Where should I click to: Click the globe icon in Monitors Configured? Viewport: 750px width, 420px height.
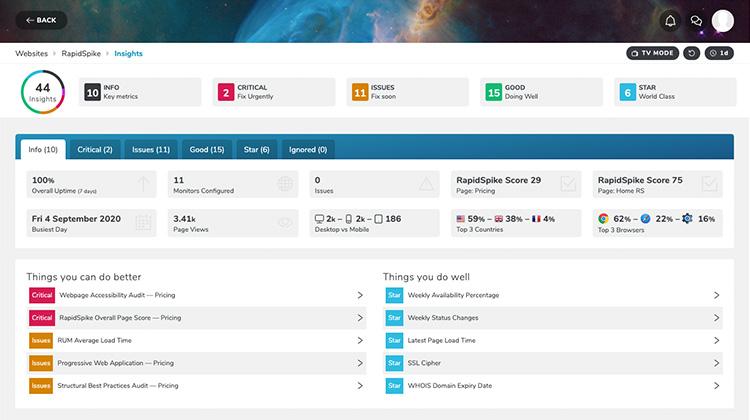tap(285, 184)
